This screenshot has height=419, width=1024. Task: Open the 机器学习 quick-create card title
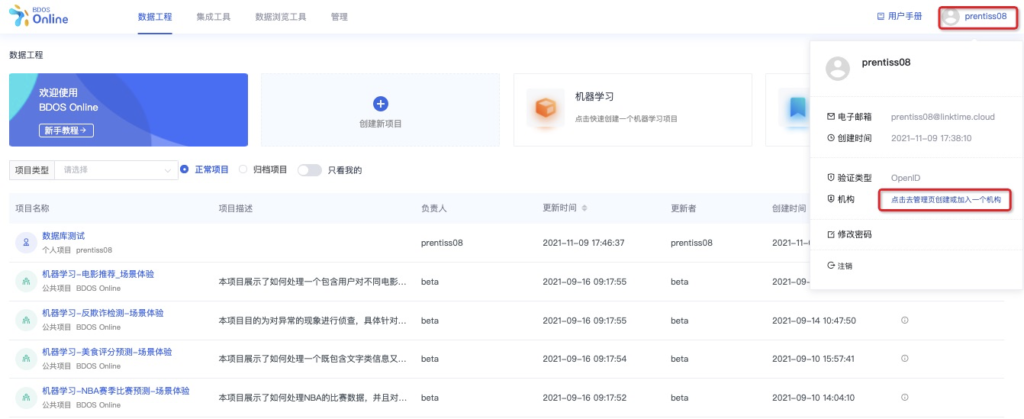(x=594, y=97)
